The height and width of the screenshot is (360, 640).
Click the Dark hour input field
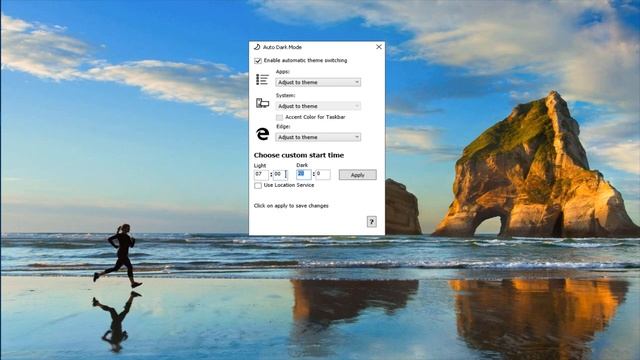tap(304, 175)
